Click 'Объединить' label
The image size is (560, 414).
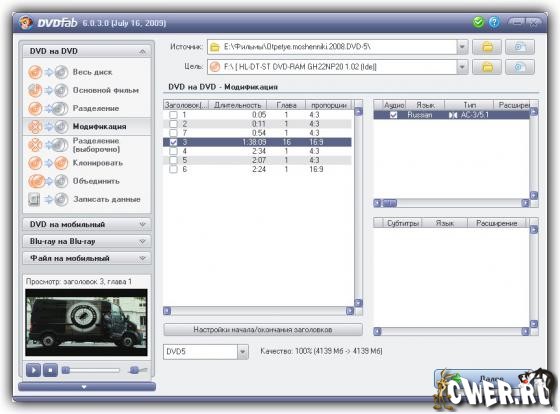(96, 181)
